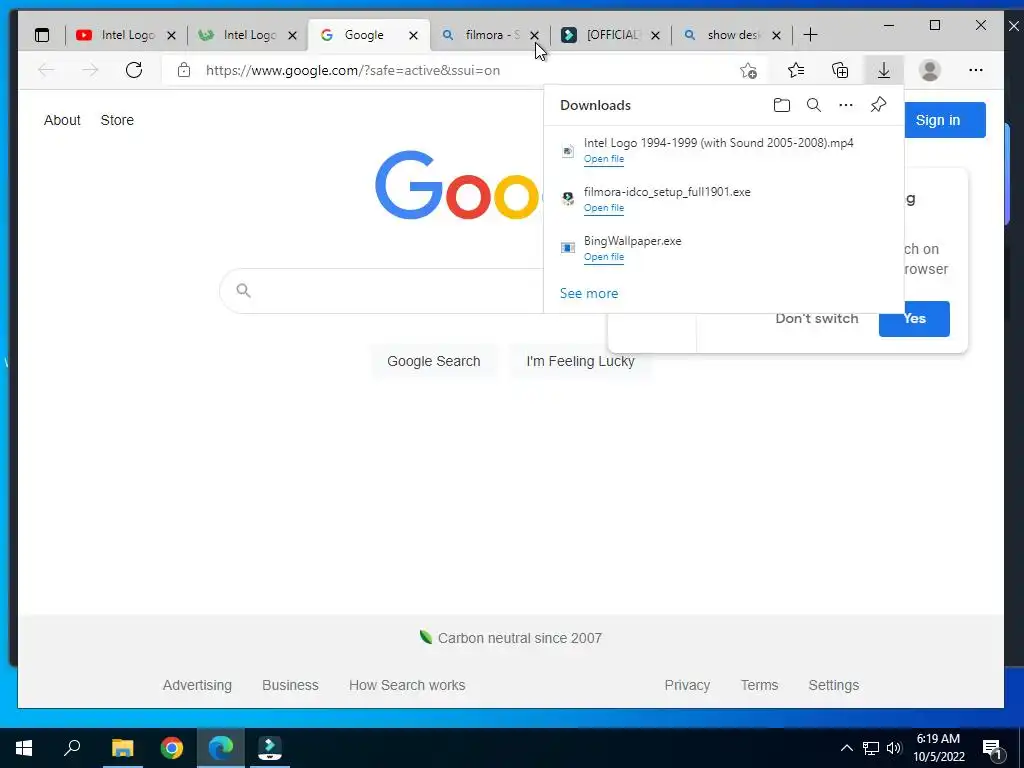1024x768 pixels.
Task: Click I'm Feeling Lucky button
Action: (x=580, y=361)
